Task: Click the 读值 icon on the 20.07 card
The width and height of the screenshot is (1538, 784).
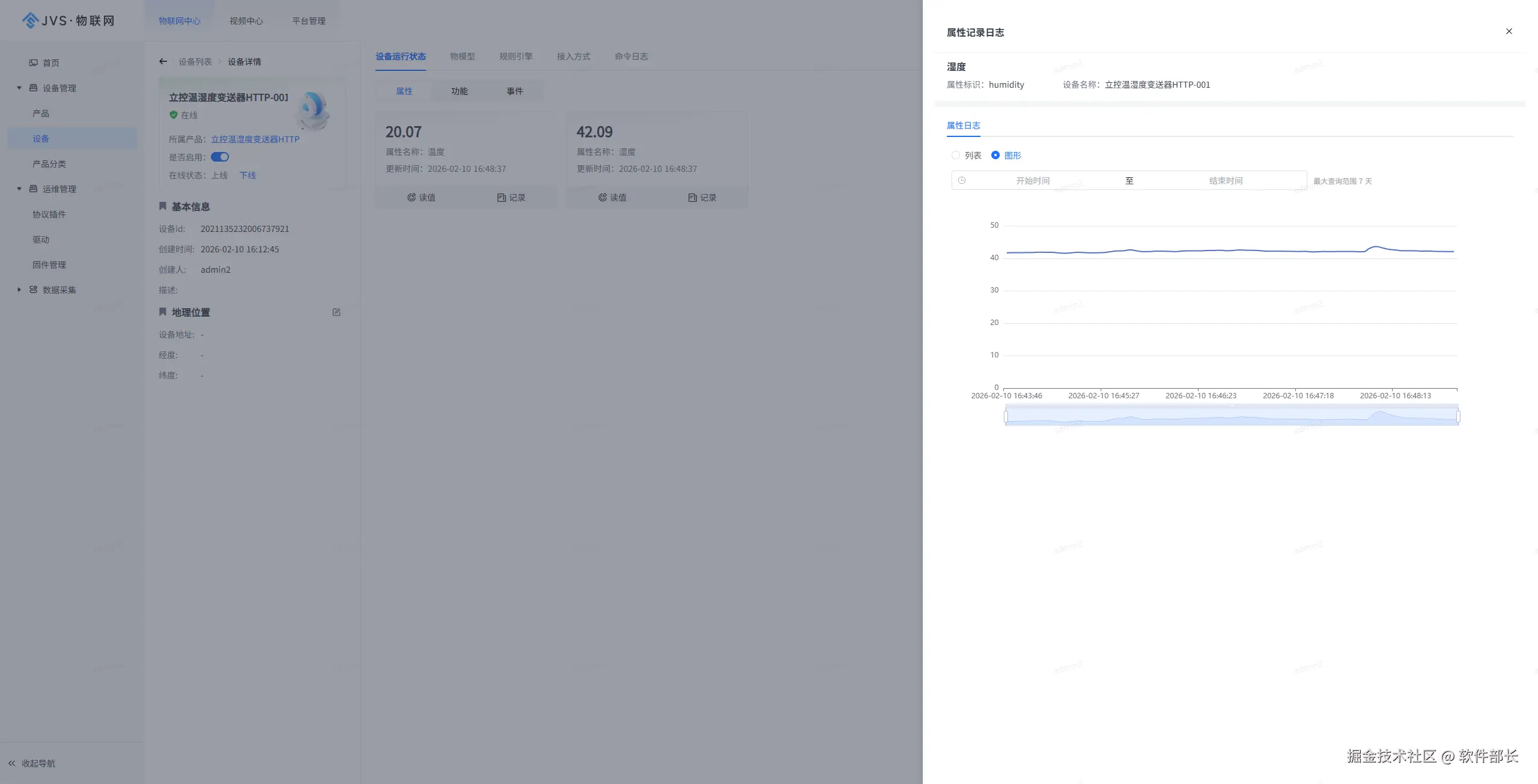Action: coord(412,198)
